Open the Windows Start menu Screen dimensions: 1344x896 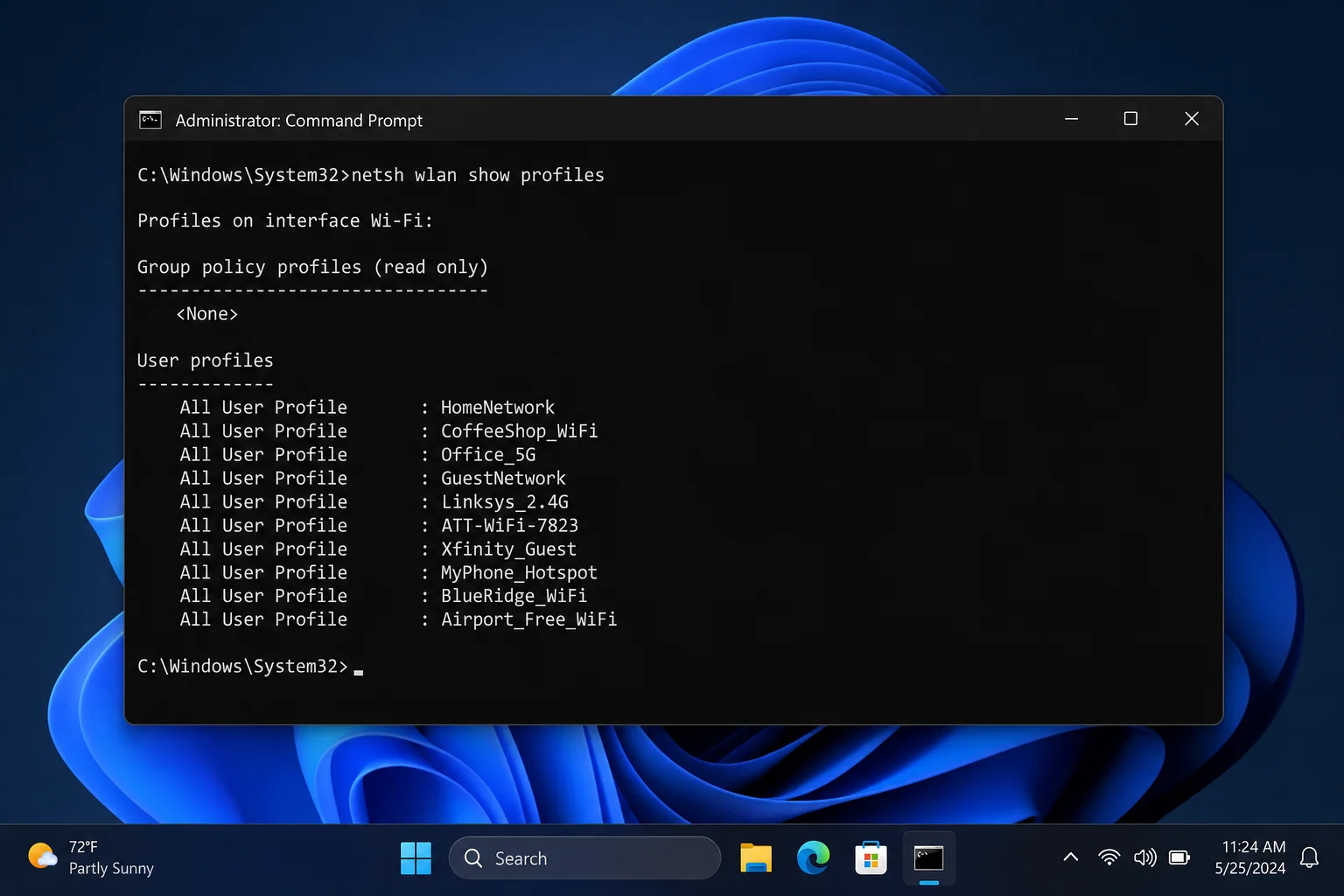[x=416, y=858]
